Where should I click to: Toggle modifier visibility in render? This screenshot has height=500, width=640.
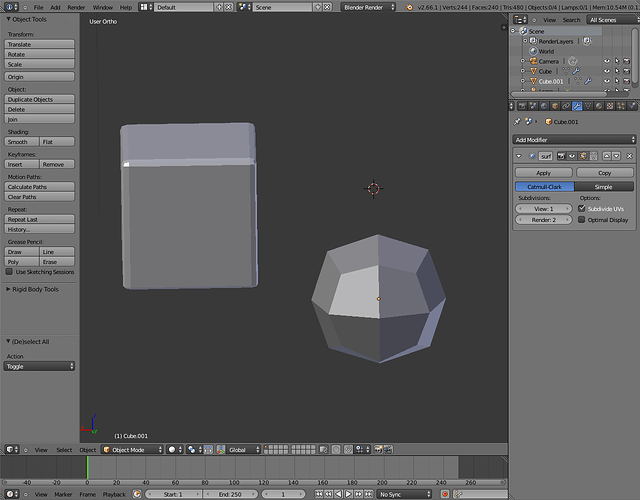click(x=562, y=156)
